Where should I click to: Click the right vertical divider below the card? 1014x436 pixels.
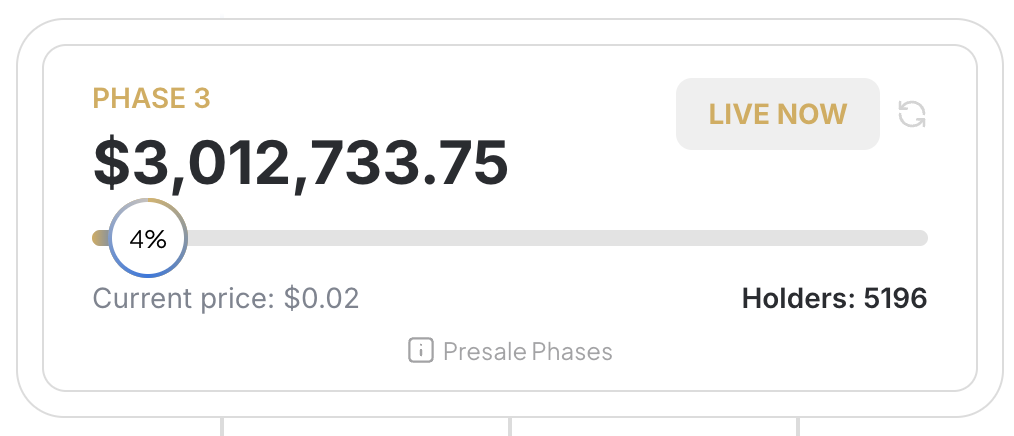pyautogui.click(x=798, y=427)
